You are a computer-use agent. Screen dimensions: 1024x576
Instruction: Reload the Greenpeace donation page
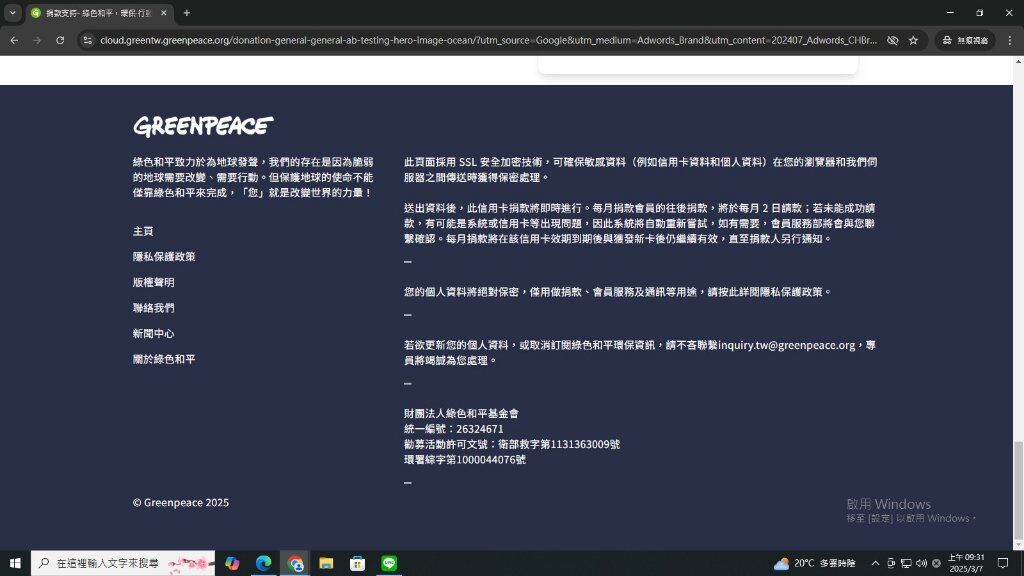(60, 40)
